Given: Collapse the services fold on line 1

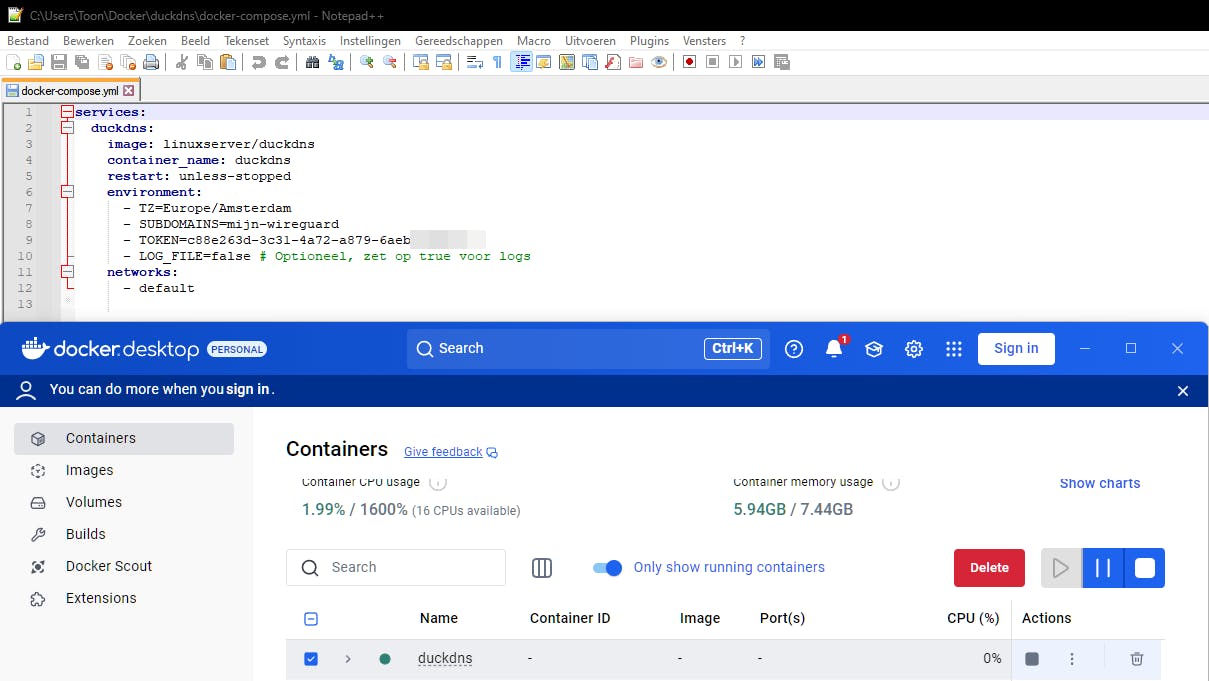Looking at the screenshot, I should pos(67,112).
